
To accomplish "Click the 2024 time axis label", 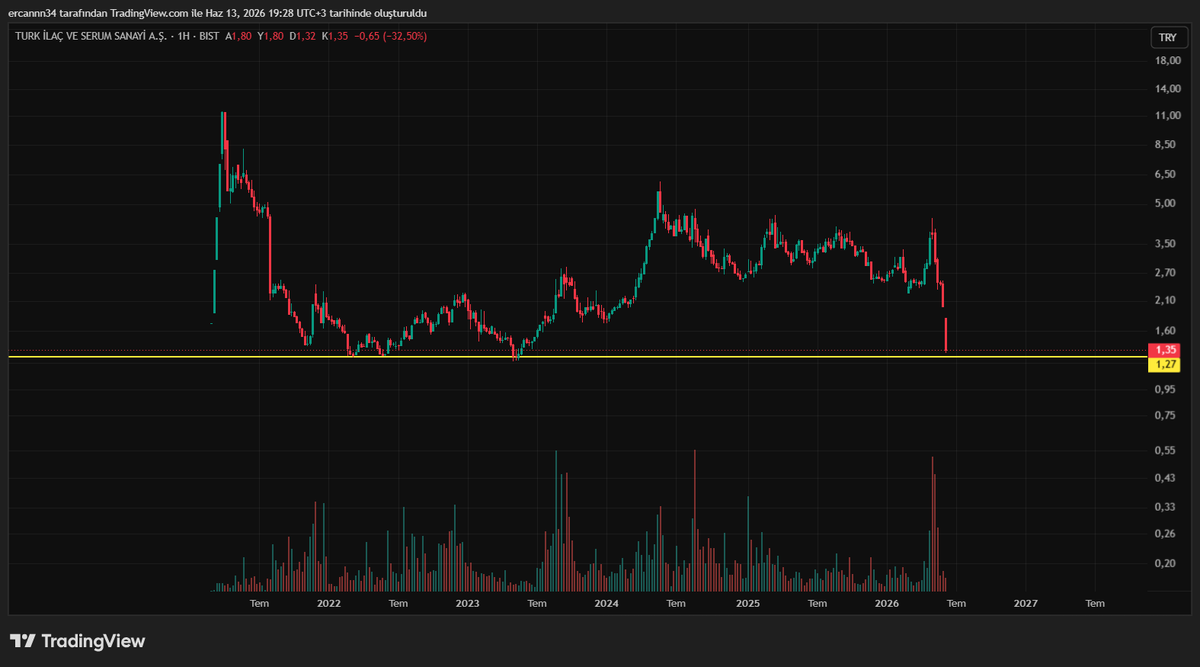I will tap(606, 604).
